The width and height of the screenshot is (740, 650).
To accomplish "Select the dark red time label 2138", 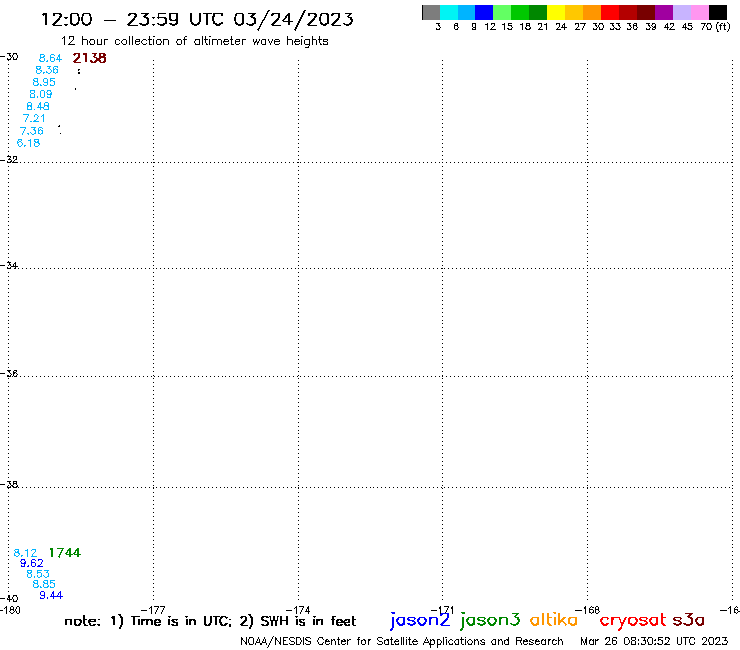I will pos(89,58).
